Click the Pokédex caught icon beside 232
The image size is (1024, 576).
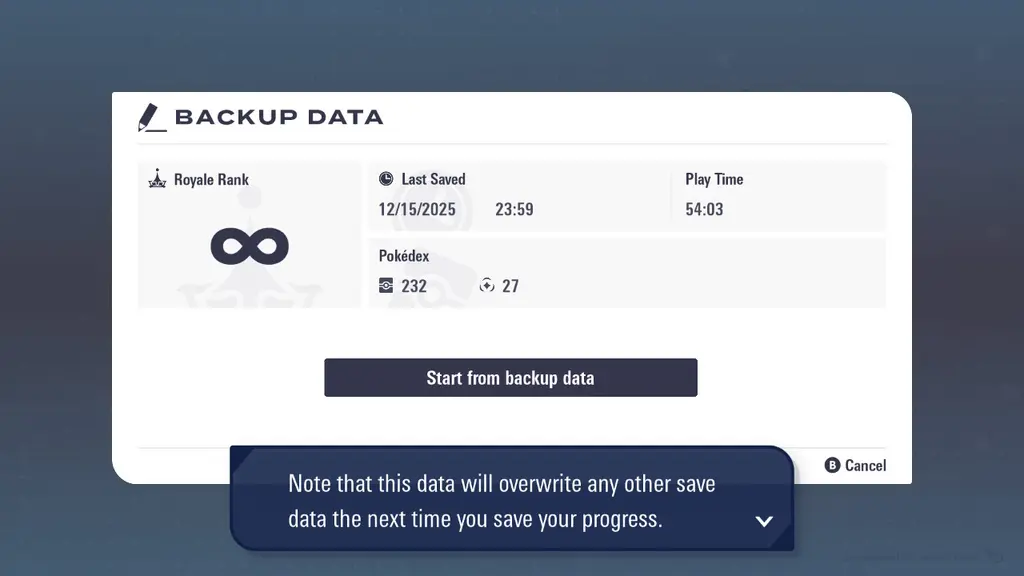386,286
